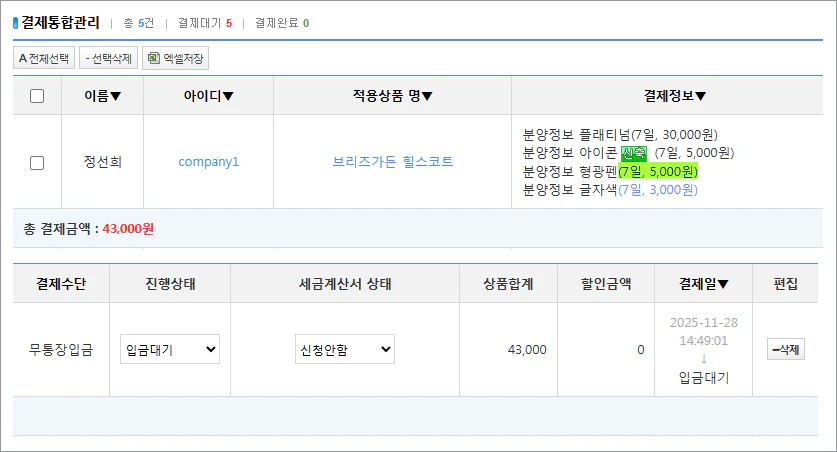Image resolution: width=837 pixels, height=452 pixels.
Task: Click the 삭제 button in 편집 column
Action: pyautogui.click(x=786, y=350)
